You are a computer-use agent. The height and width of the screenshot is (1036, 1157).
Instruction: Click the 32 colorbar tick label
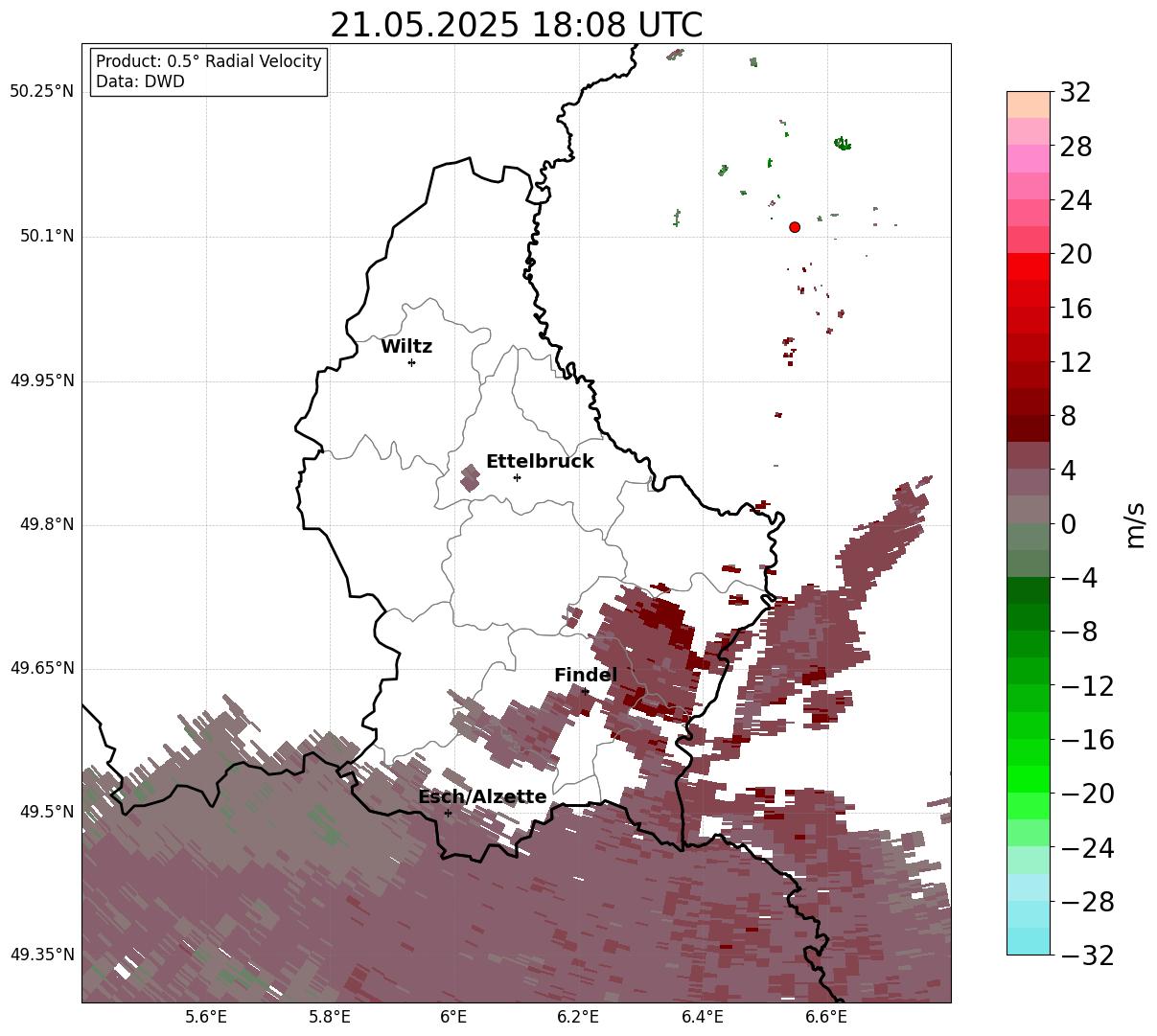[1075, 93]
